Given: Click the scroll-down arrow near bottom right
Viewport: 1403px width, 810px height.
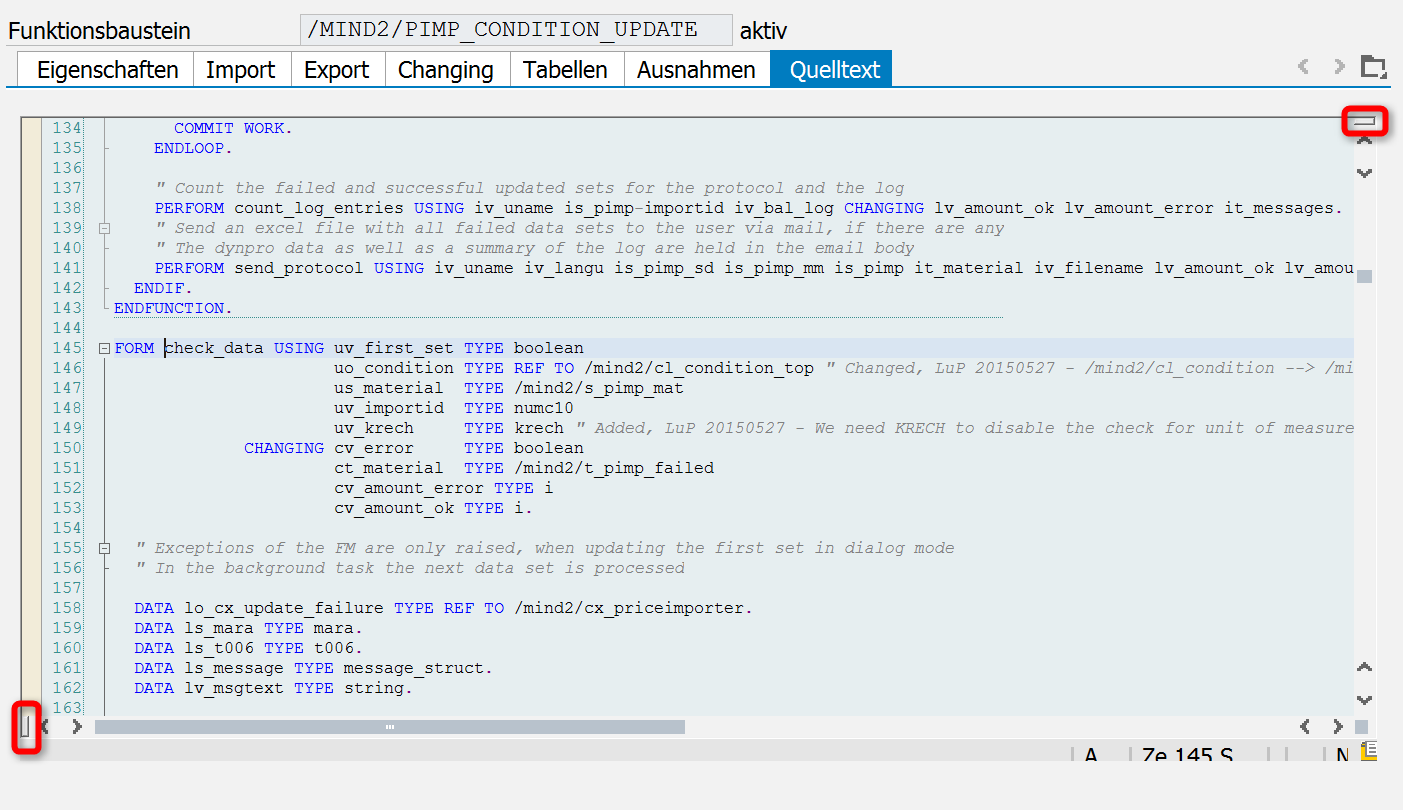Looking at the screenshot, I should pos(1364,700).
